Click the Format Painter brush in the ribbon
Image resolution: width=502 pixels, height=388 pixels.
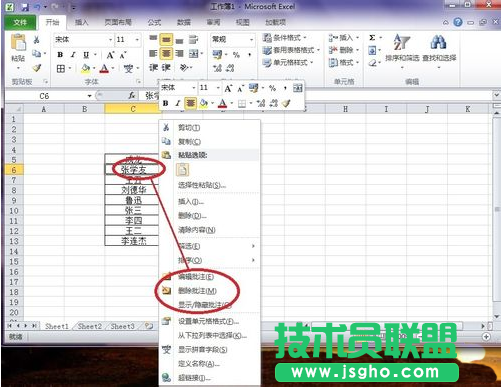[37, 68]
